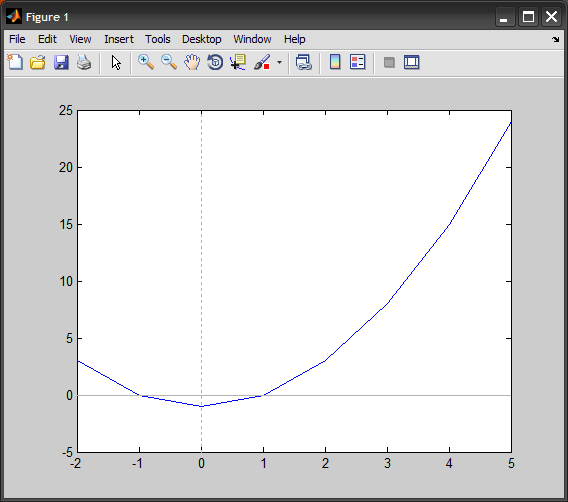Save figure using the floppy disk icon

tap(61, 62)
